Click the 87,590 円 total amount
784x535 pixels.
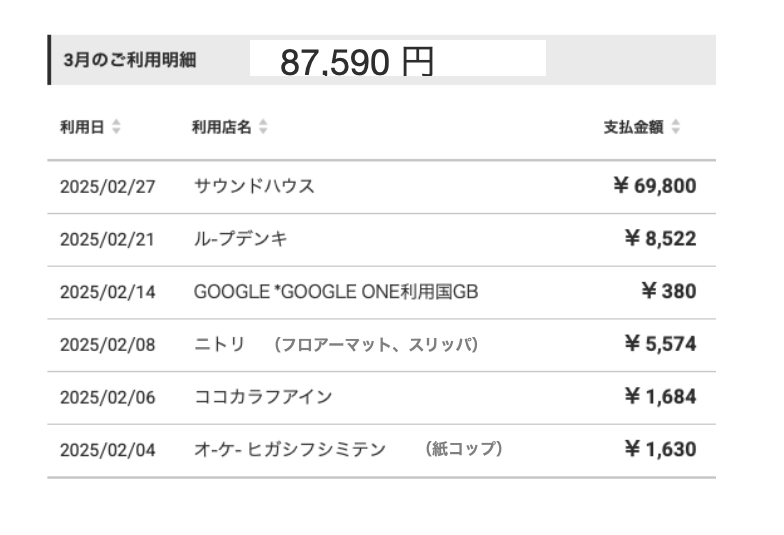click(x=357, y=62)
